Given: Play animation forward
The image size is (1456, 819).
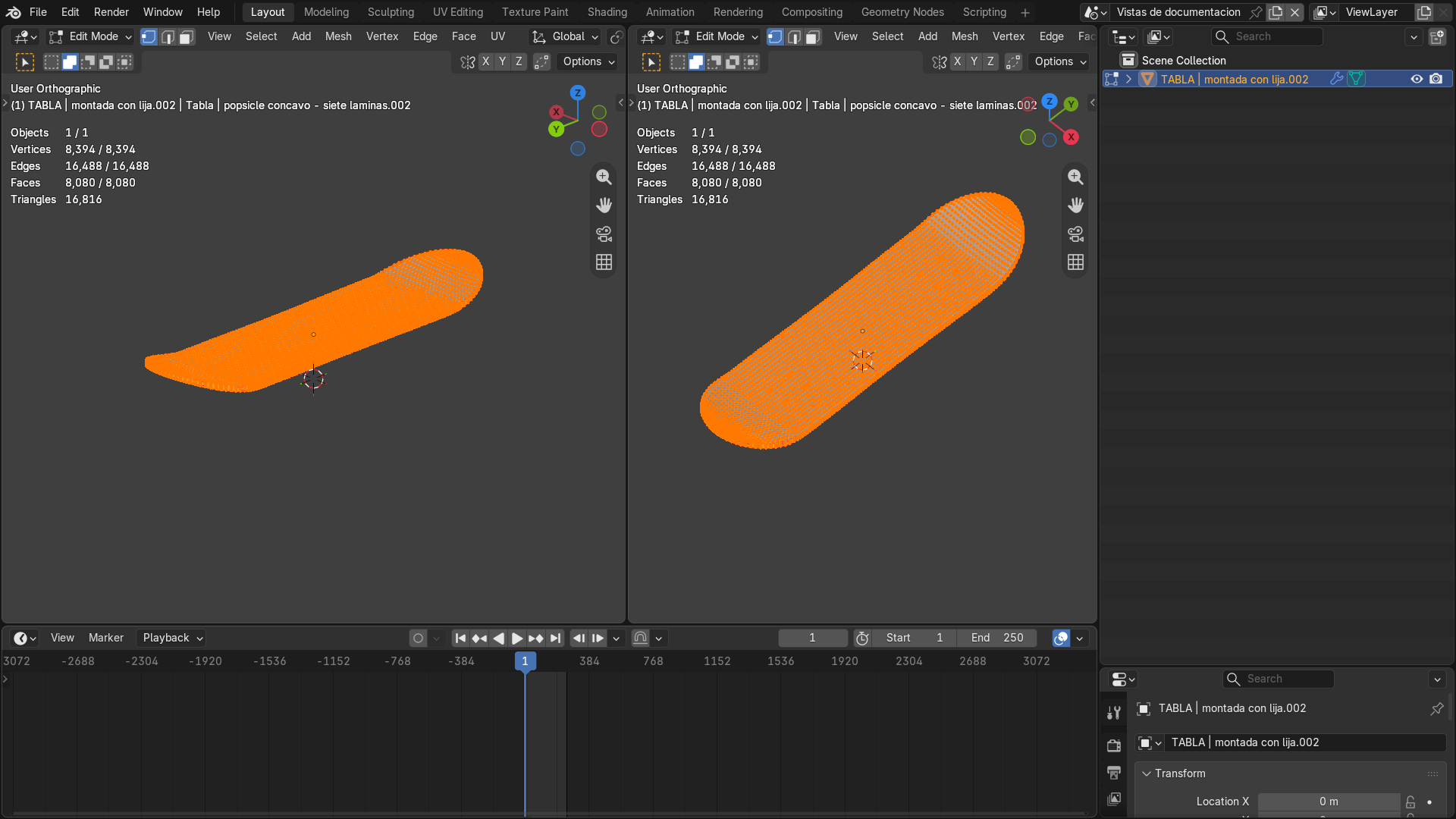Looking at the screenshot, I should tap(517, 638).
